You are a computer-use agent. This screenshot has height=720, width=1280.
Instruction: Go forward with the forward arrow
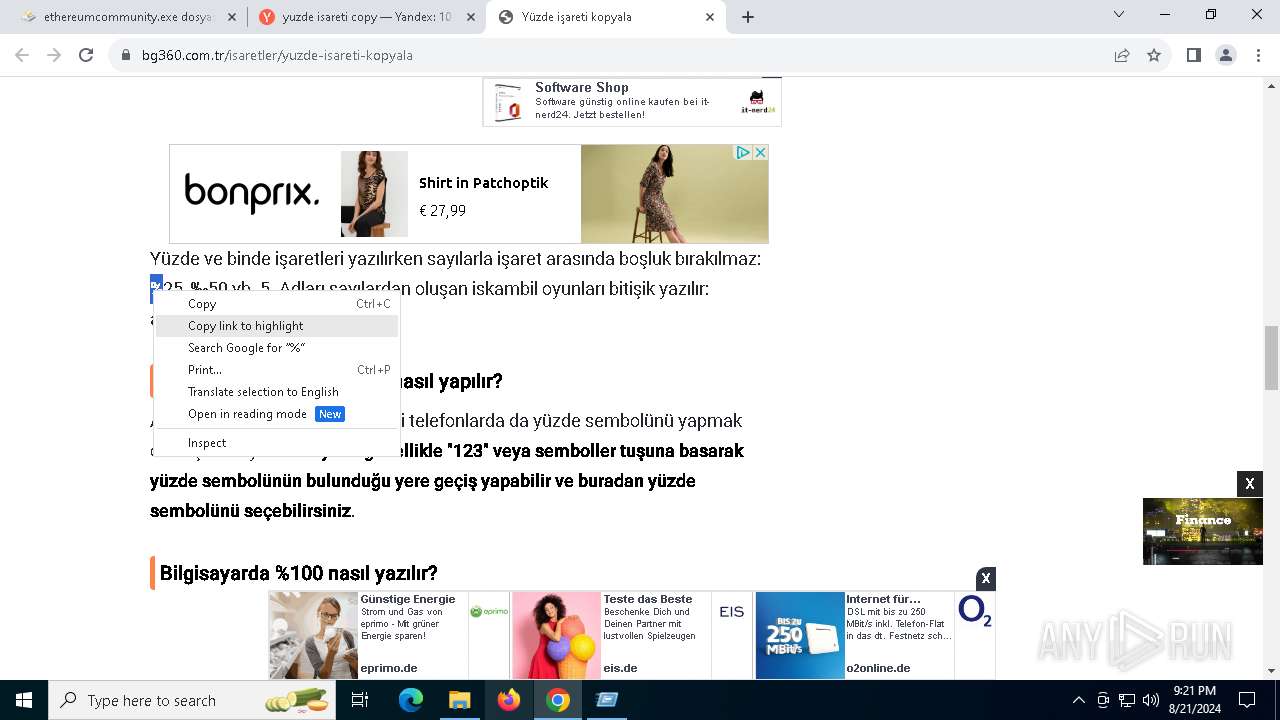54,55
